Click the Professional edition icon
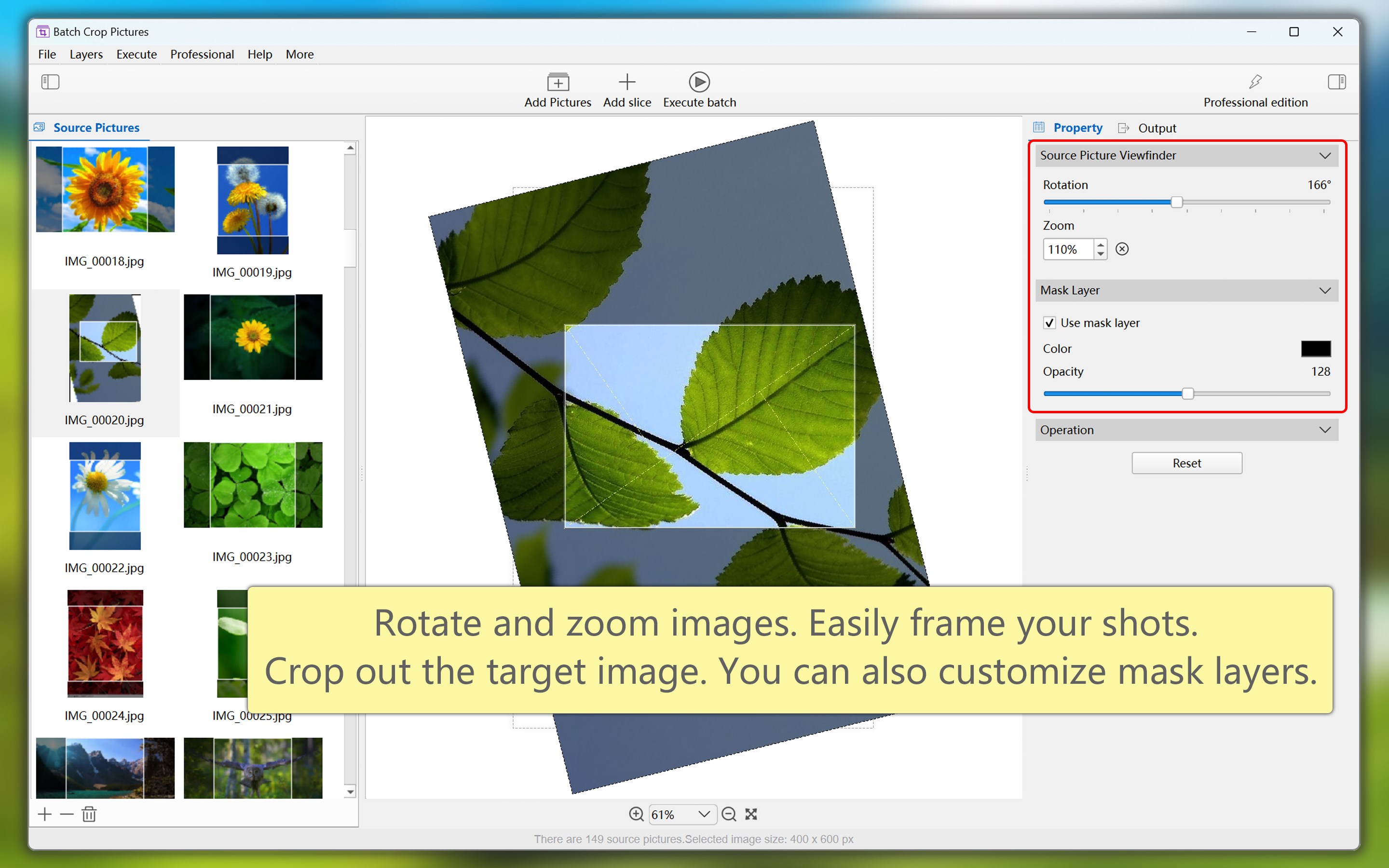This screenshot has width=1389, height=868. point(1255,82)
